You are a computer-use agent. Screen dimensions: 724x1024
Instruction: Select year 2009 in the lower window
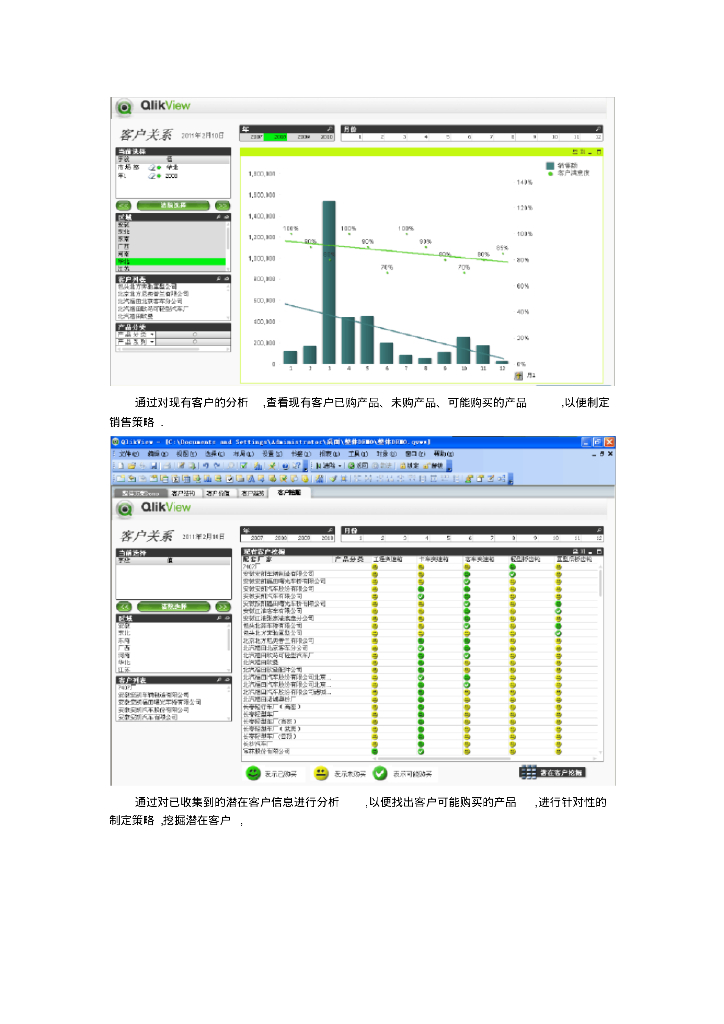[299, 538]
